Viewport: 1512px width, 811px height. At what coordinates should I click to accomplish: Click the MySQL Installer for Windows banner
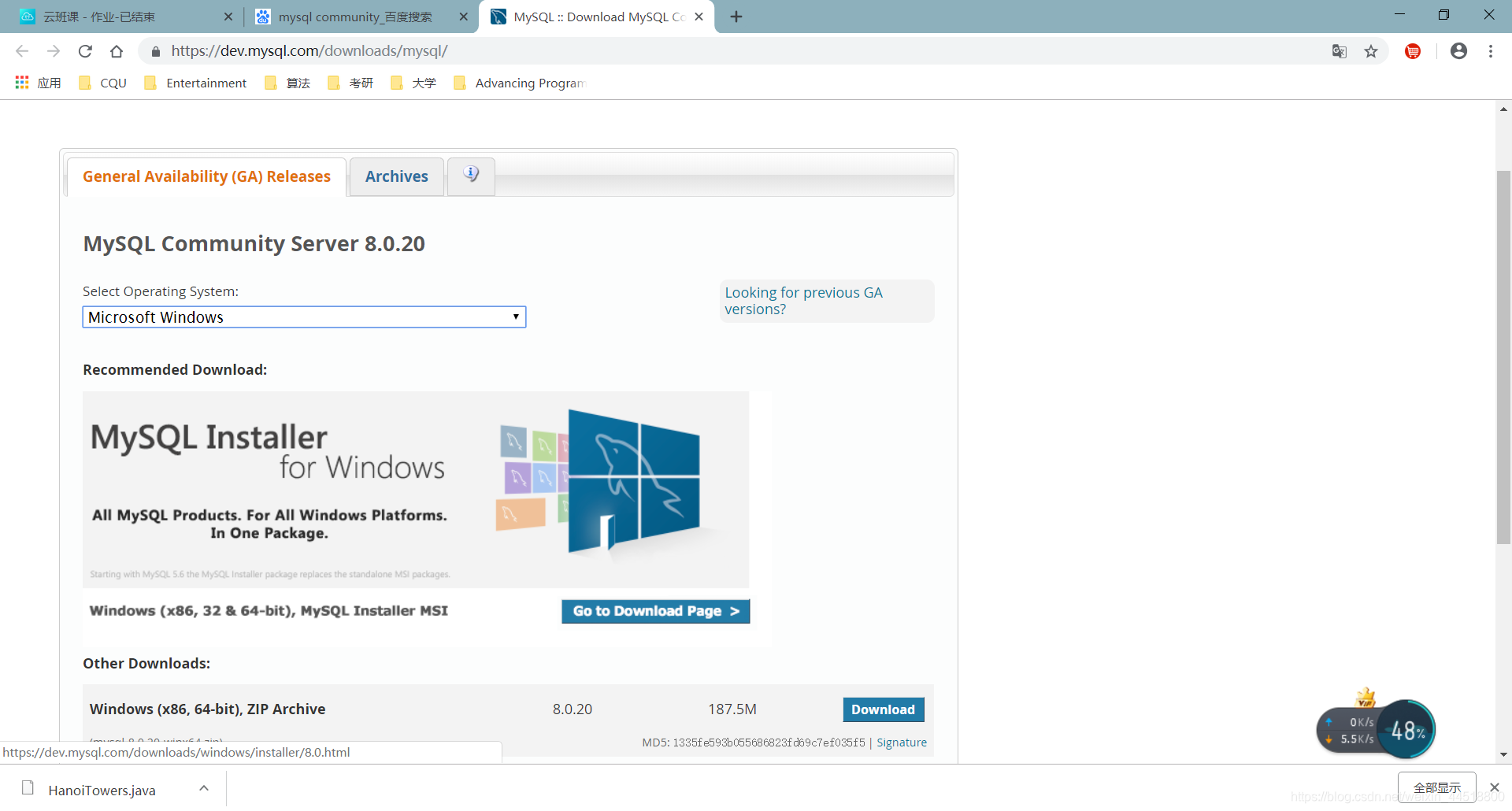click(416, 490)
